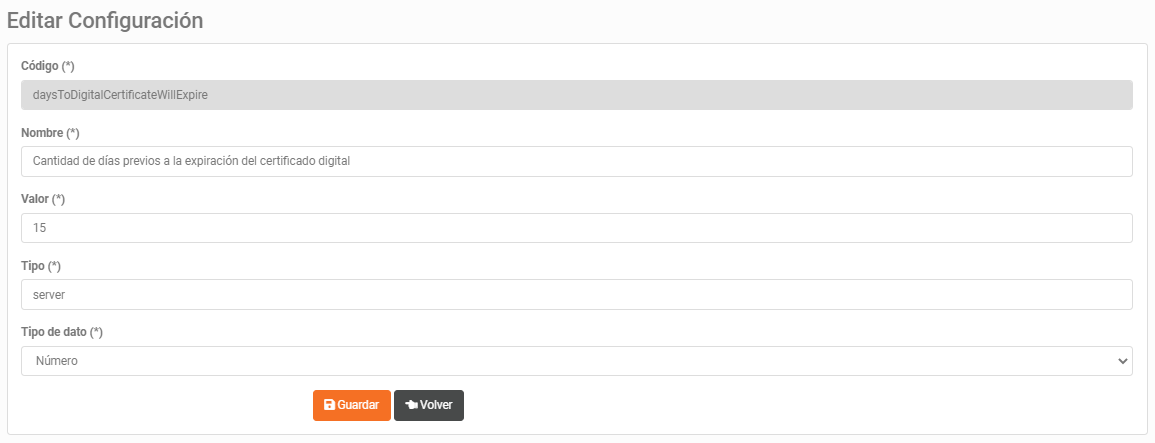This screenshot has height=443, width=1155.
Task: Expand the Tipo de dato chevron arrow
Action: click(x=1122, y=361)
